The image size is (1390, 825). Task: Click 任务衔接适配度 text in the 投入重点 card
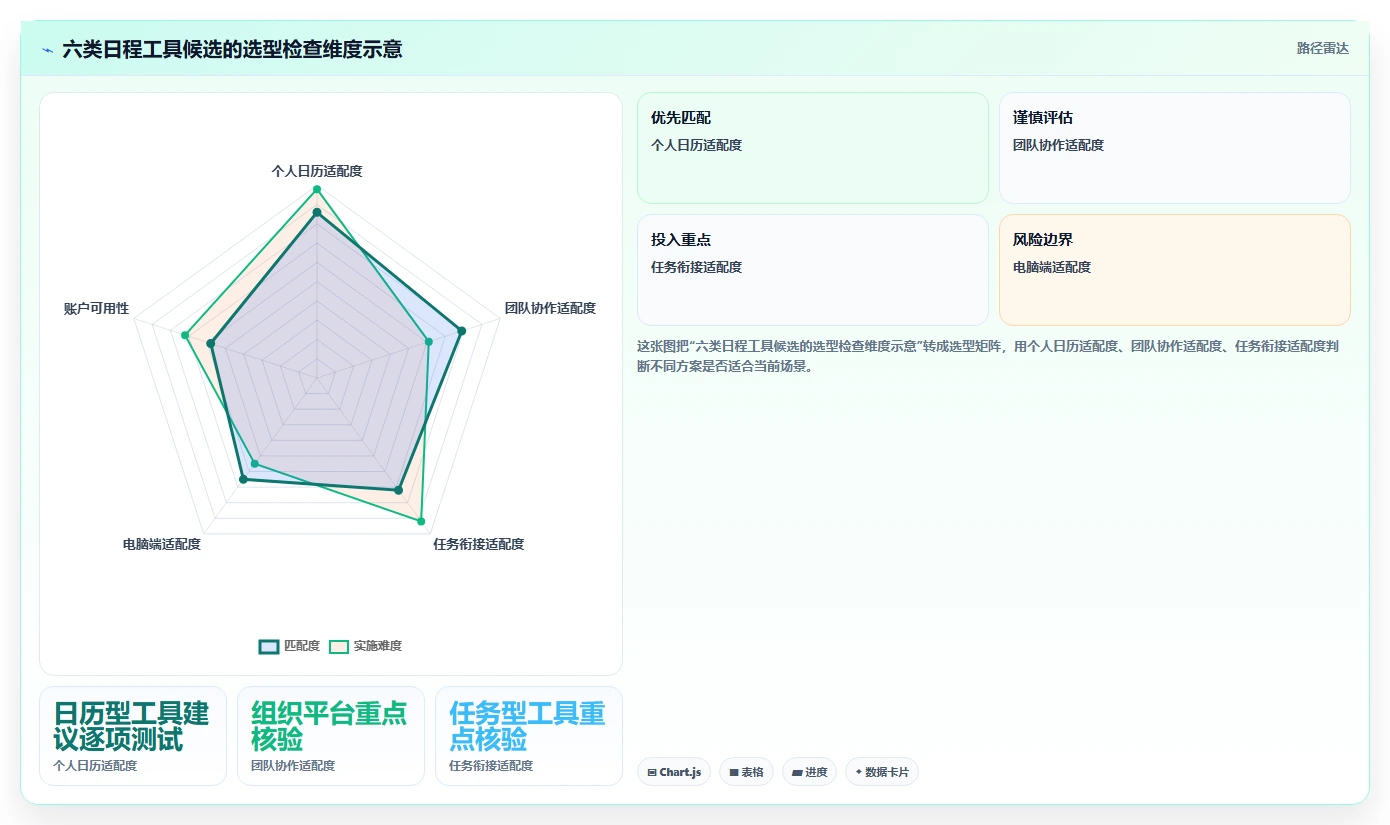point(697,267)
